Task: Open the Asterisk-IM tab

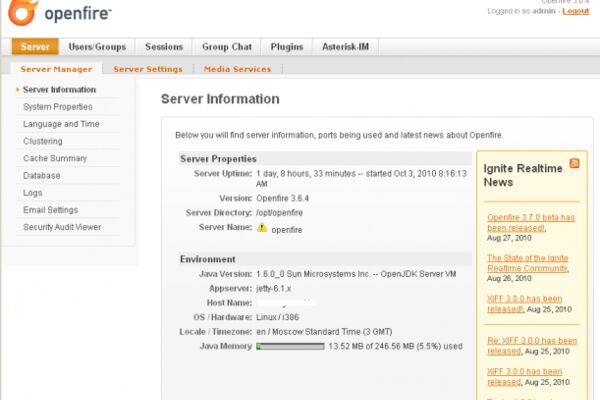Action: click(x=346, y=47)
